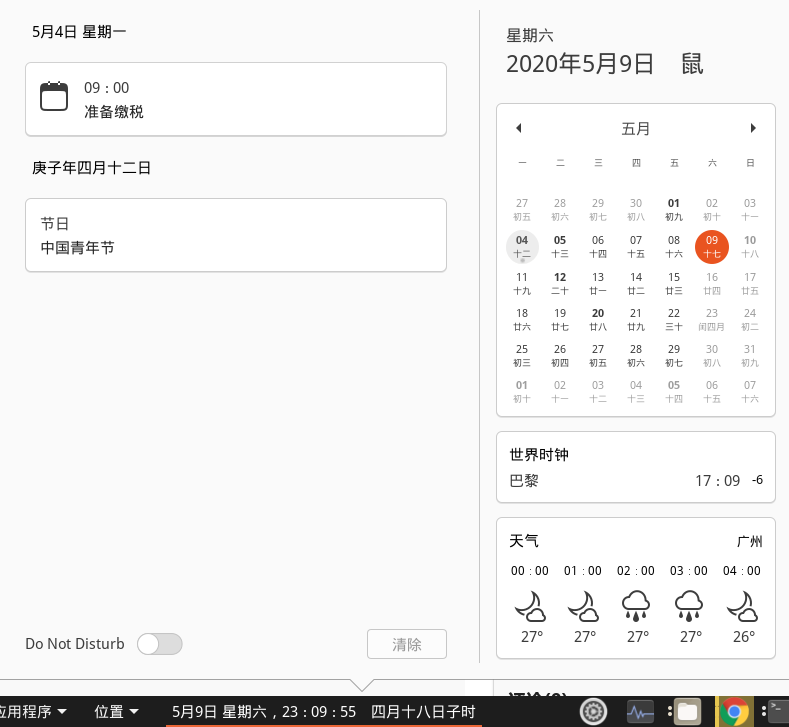Select May 01 初九 in calendar
This screenshot has height=727, width=789.
click(674, 209)
